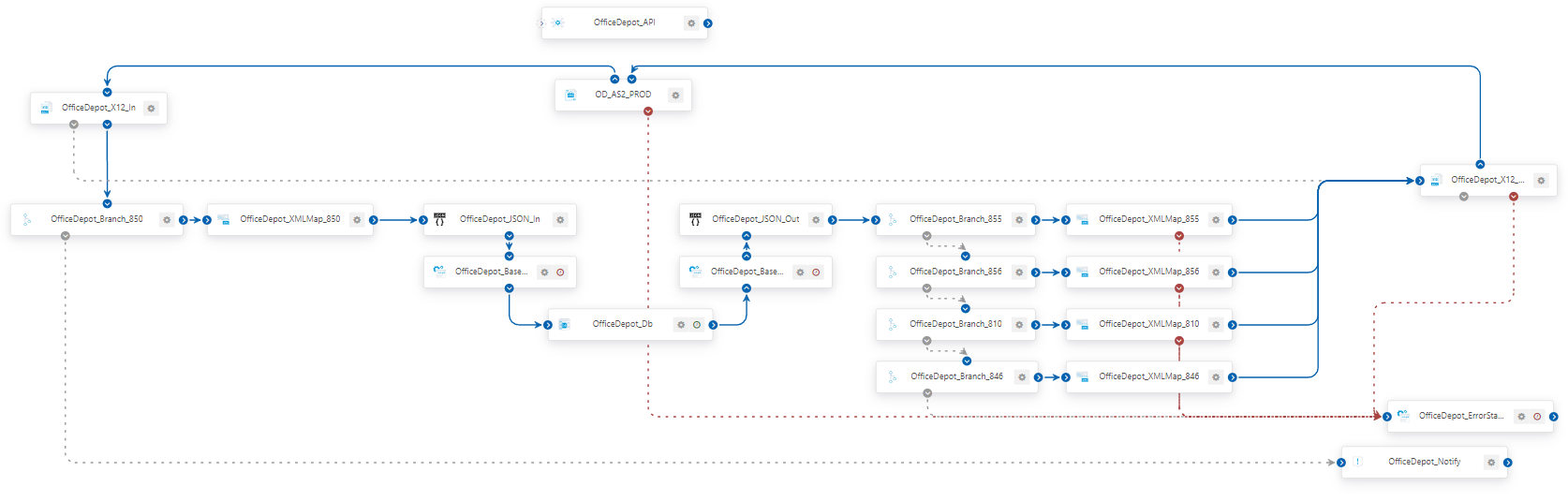Open settings gear on OfficeDepot_API connector
Viewport: 1568px width, 501px height.
691,23
